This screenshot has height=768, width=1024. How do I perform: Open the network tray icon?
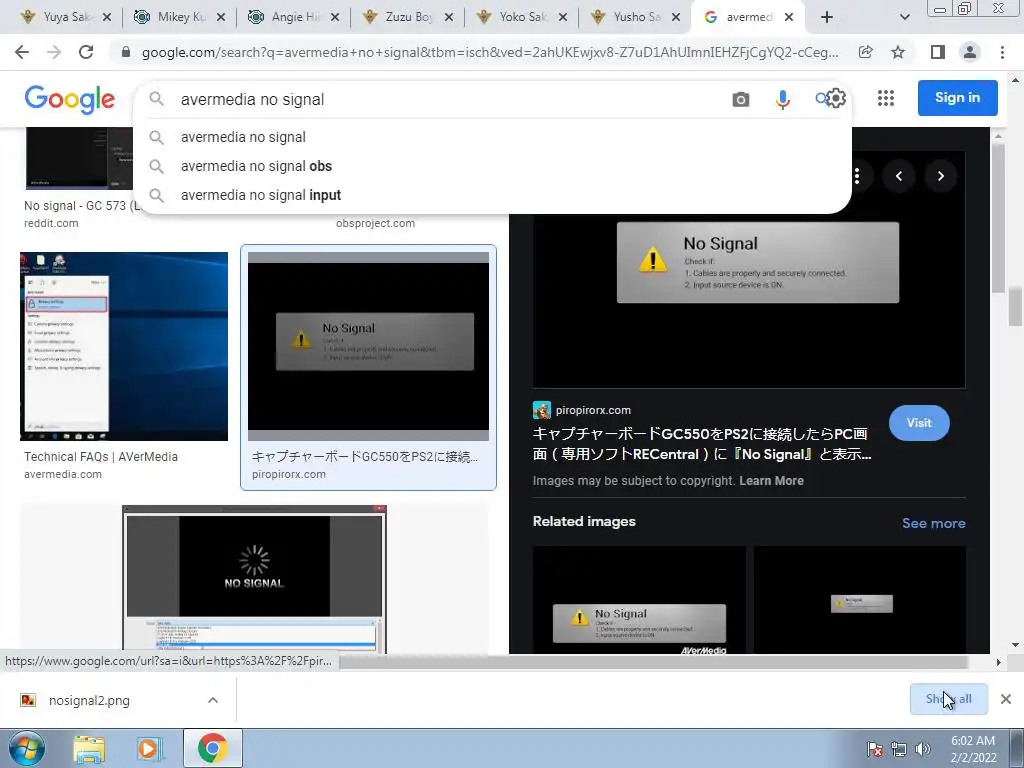point(899,749)
